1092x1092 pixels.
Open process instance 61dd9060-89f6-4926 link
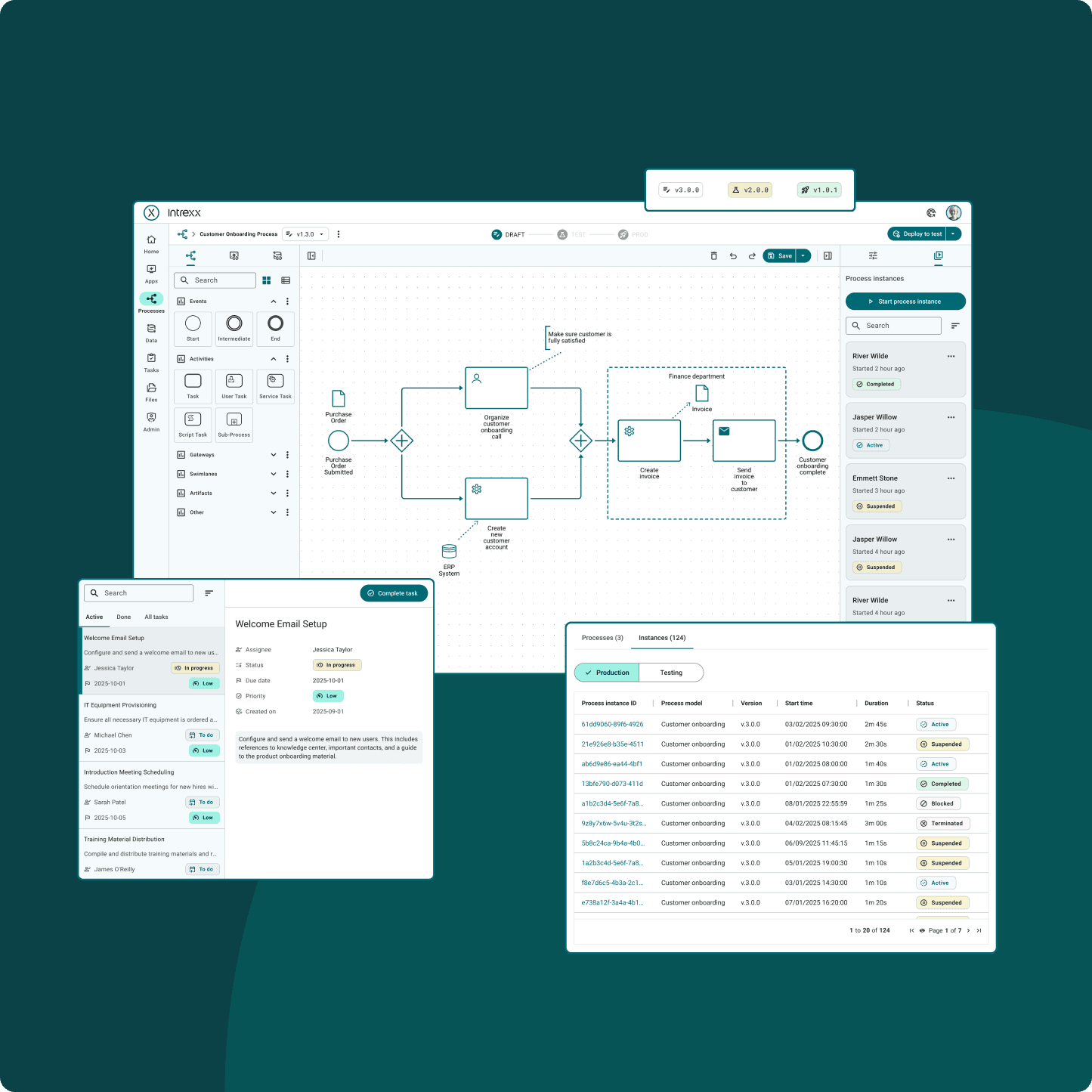point(612,725)
